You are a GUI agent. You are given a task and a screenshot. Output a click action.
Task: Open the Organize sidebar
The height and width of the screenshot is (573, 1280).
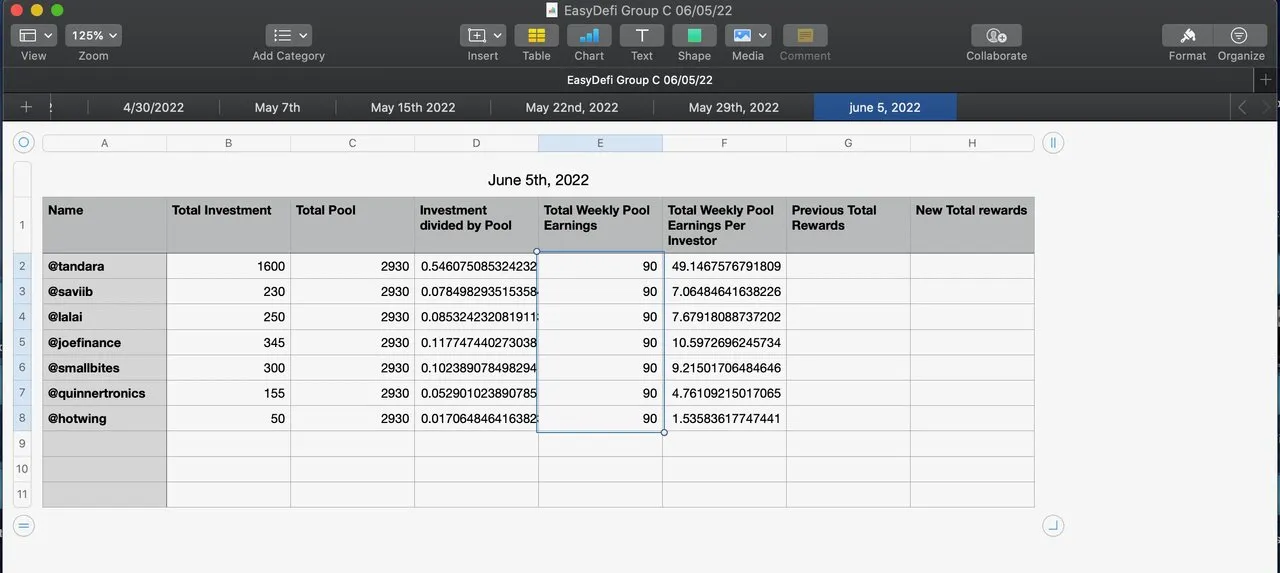point(1240,35)
